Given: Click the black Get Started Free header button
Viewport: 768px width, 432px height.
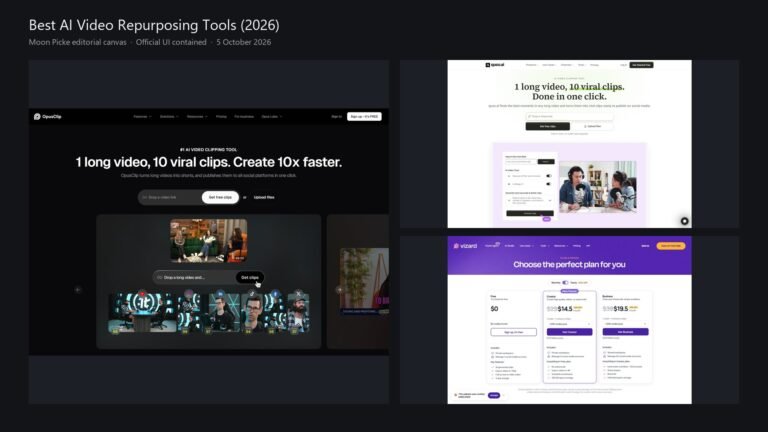Looking at the screenshot, I should 641,65.
